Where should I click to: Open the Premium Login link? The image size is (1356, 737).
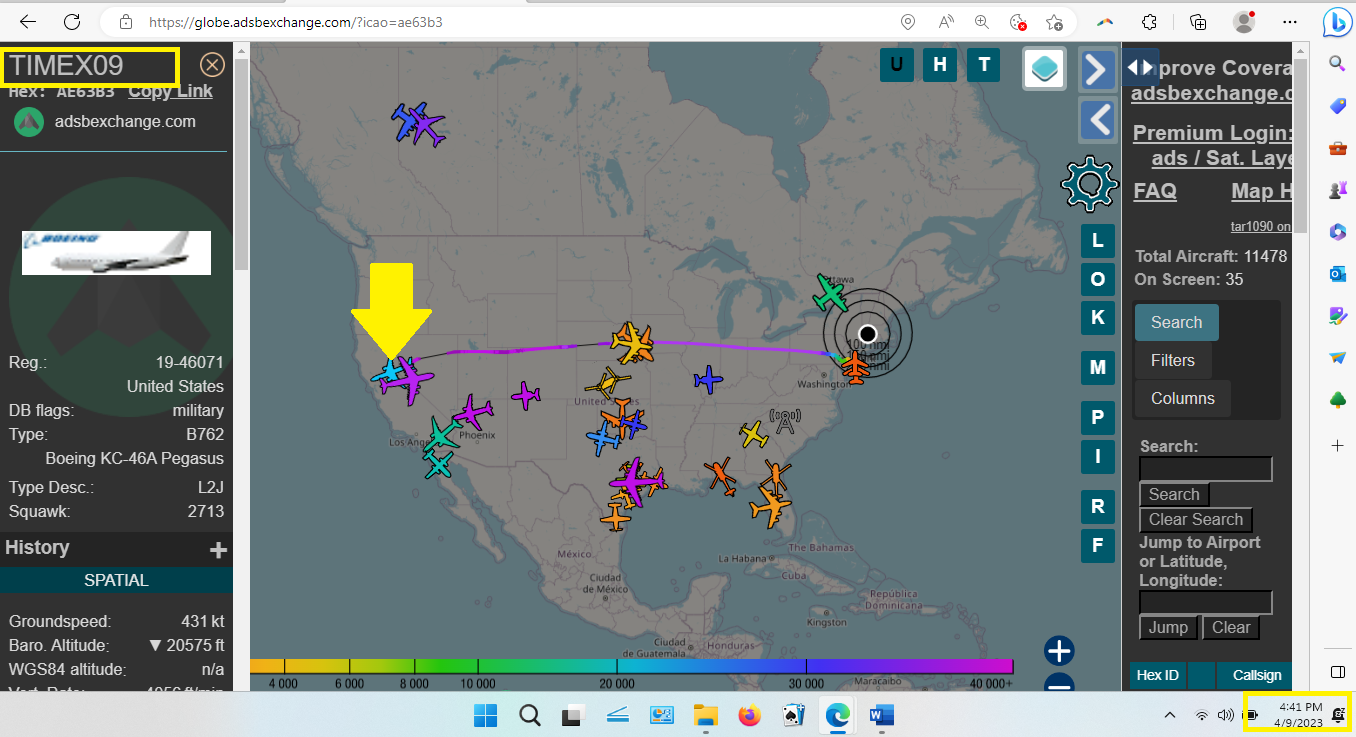[1212, 132]
